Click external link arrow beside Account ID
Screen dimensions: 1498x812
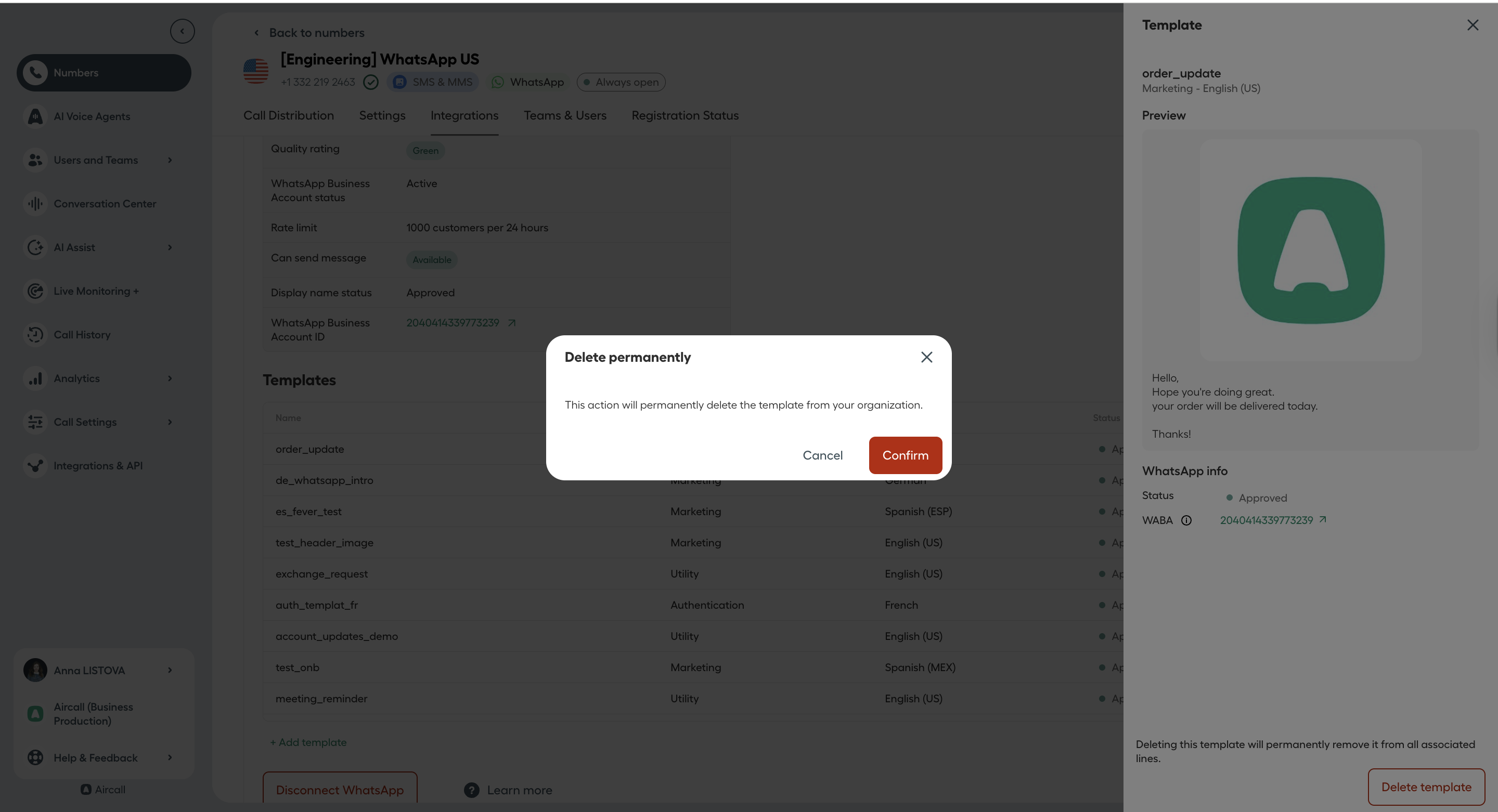511,323
